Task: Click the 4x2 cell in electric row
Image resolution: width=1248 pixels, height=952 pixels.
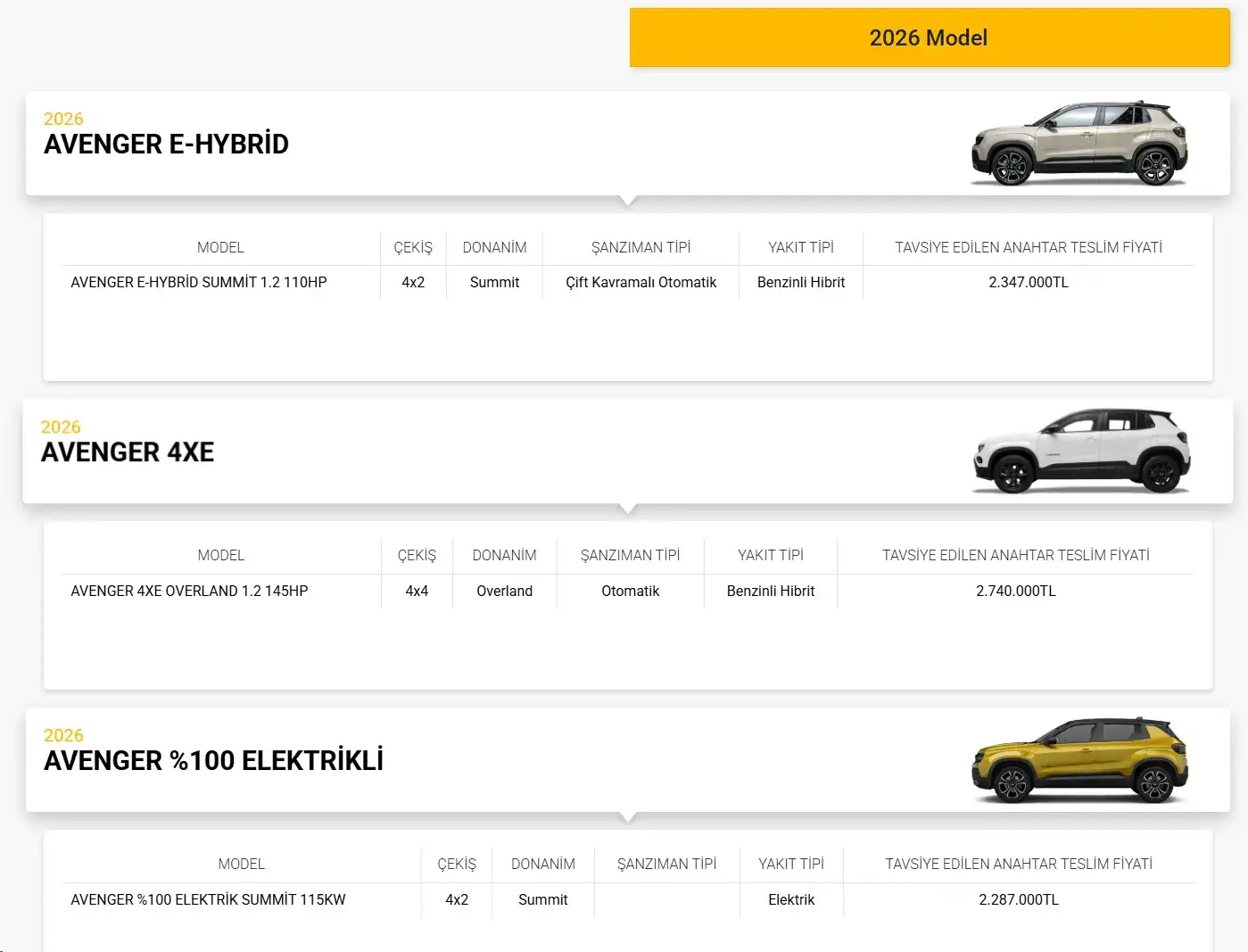Action: point(457,899)
